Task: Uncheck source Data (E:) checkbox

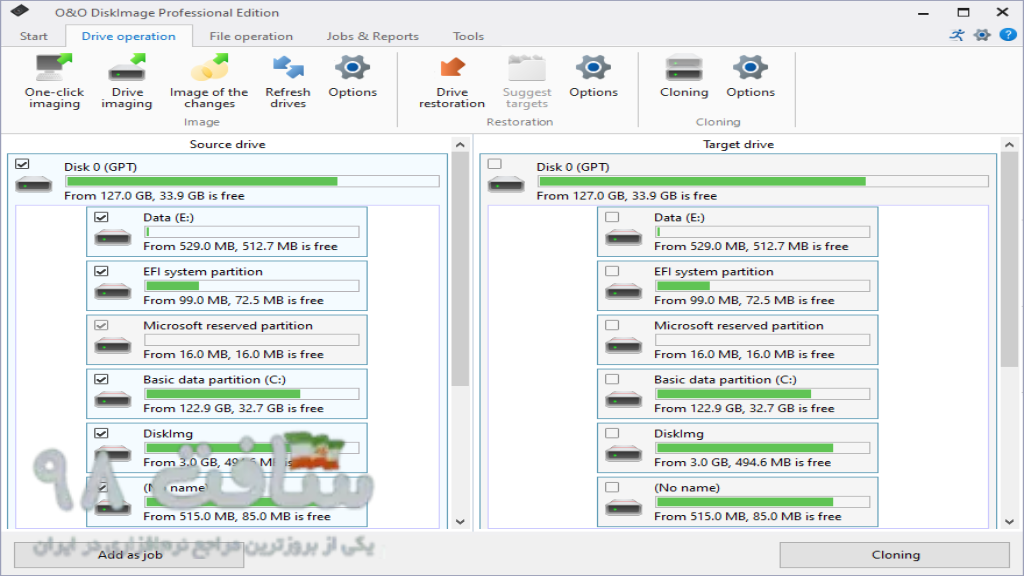Action: click(x=101, y=217)
